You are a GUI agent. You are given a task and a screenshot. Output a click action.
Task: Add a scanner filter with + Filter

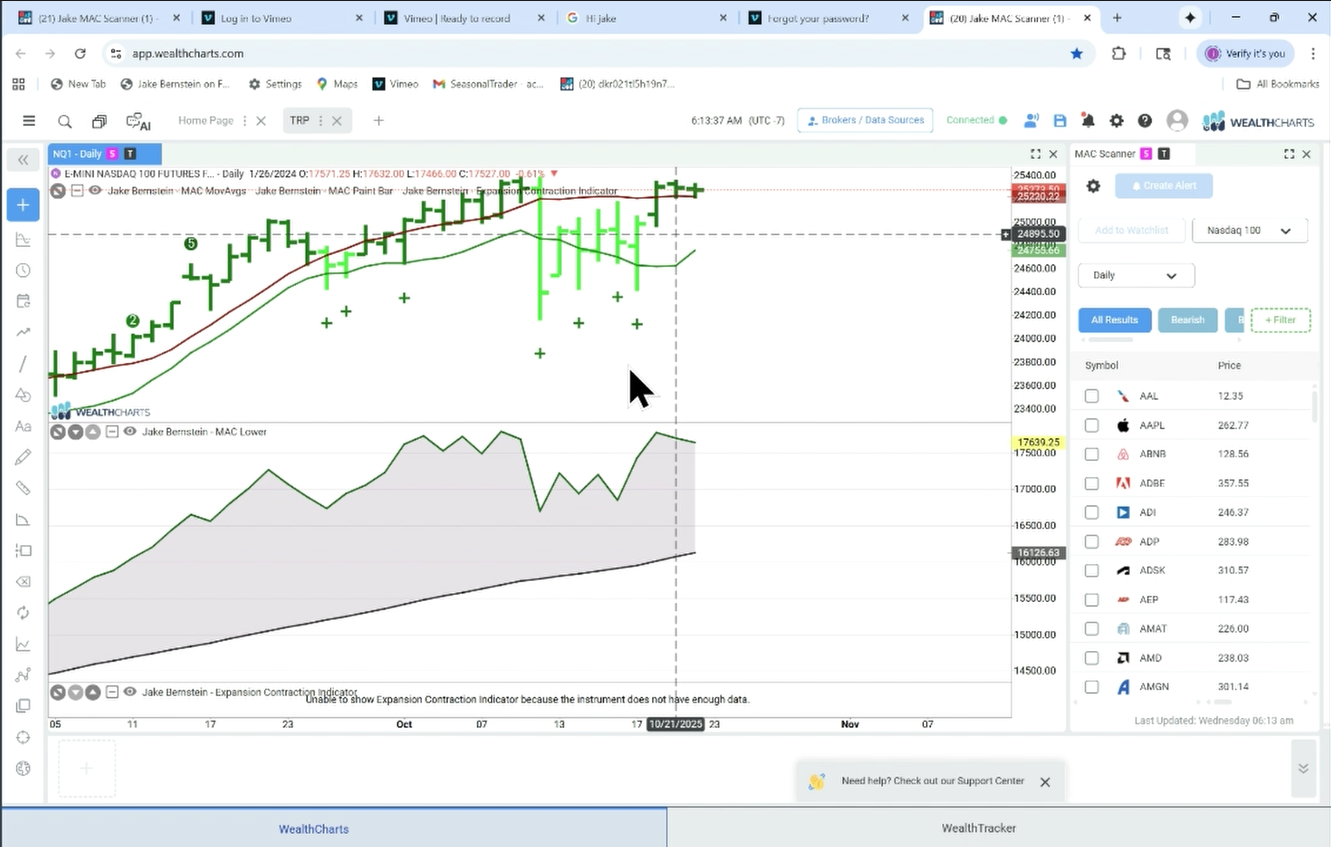1280,320
